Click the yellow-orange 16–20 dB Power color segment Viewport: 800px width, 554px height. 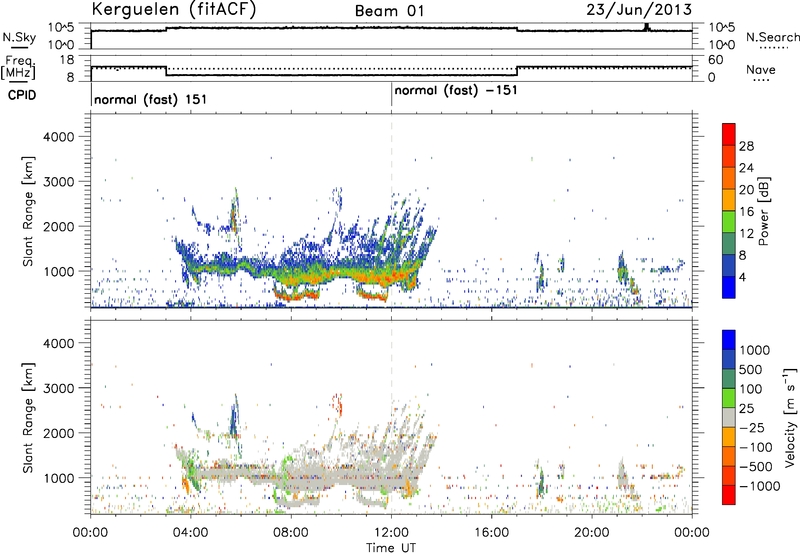[x=729, y=200]
